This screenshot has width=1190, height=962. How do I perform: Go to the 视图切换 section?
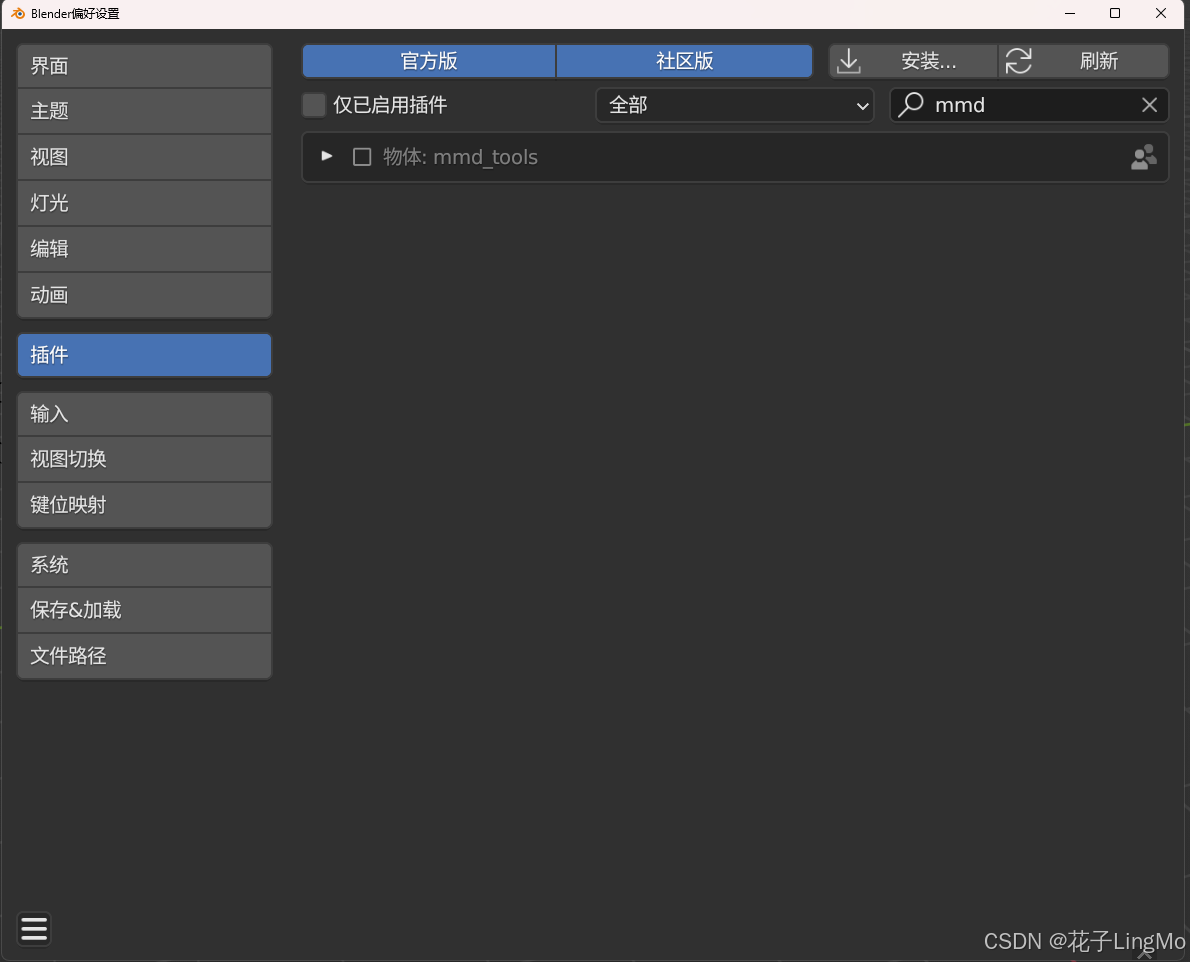pyautogui.click(x=144, y=459)
